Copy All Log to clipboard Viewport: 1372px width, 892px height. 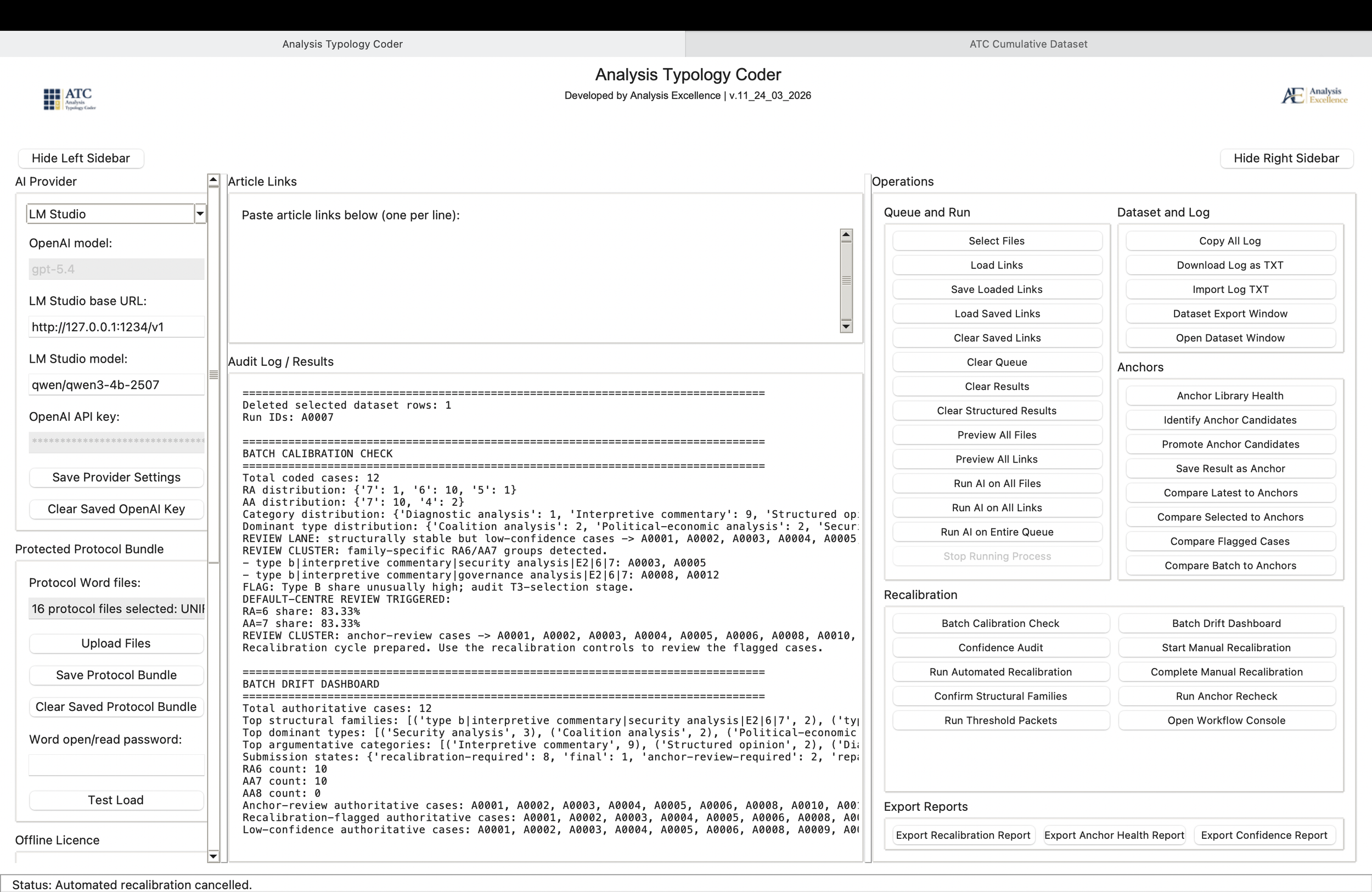pyautogui.click(x=1230, y=240)
